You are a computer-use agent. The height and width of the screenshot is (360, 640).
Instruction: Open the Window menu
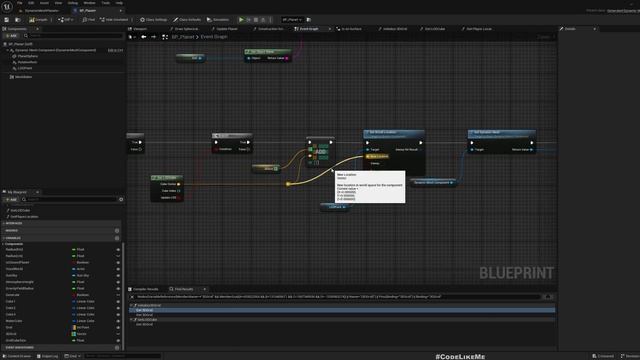(89, 3)
